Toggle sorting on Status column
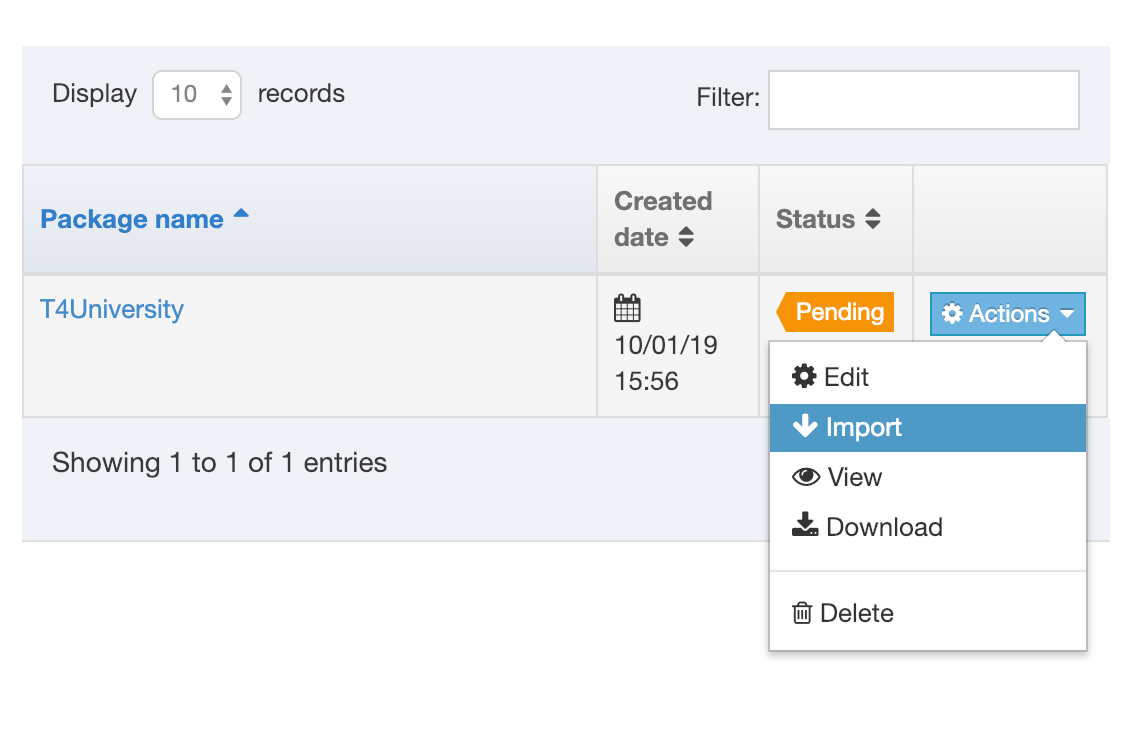This screenshot has height=733, width=1131. (873, 219)
